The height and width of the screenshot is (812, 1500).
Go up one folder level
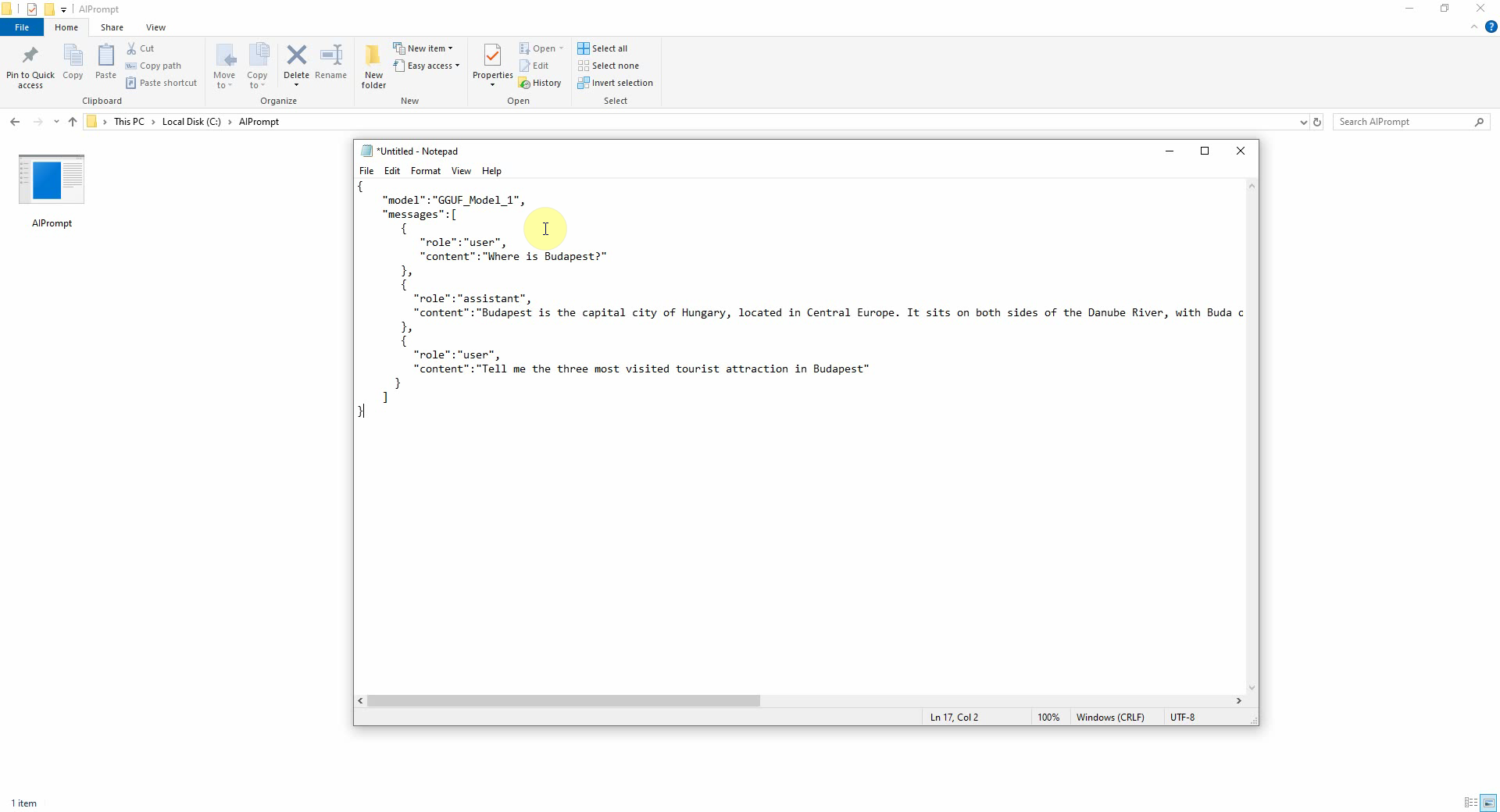coord(73,122)
